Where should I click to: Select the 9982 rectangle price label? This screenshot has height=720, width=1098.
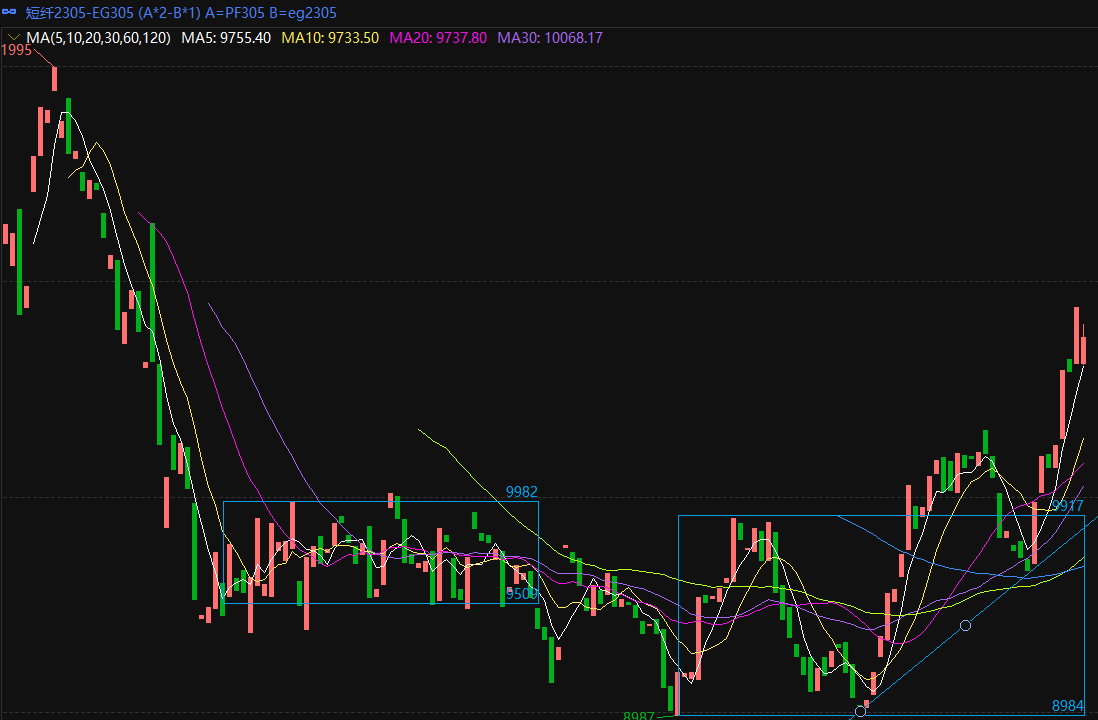point(521,492)
